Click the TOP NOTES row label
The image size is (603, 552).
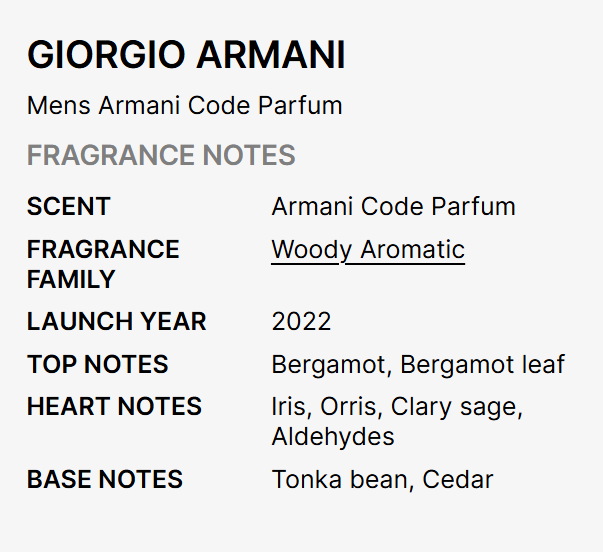point(98,364)
